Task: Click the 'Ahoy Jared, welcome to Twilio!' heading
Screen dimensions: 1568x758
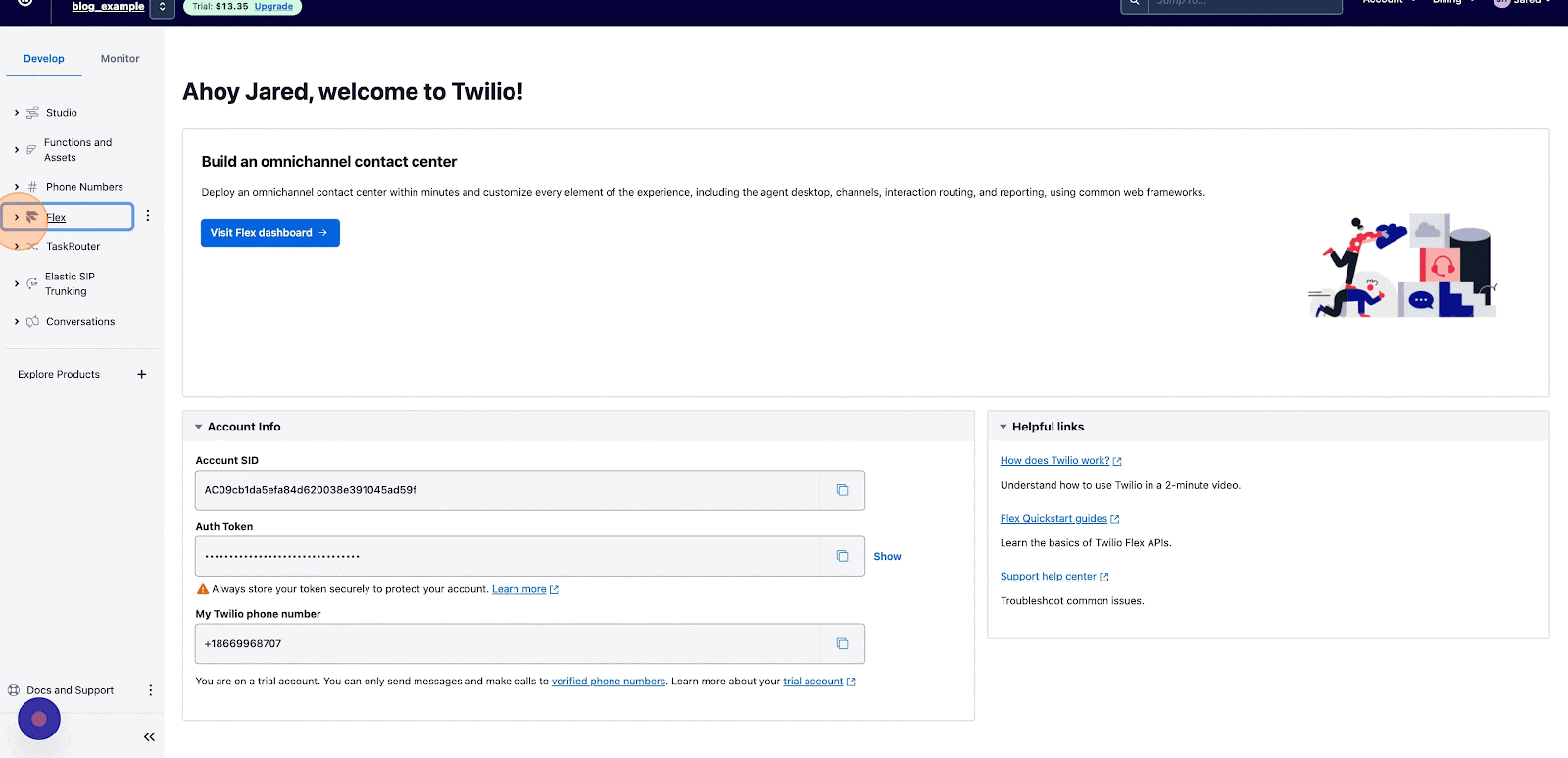Action: [x=353, y=92]
